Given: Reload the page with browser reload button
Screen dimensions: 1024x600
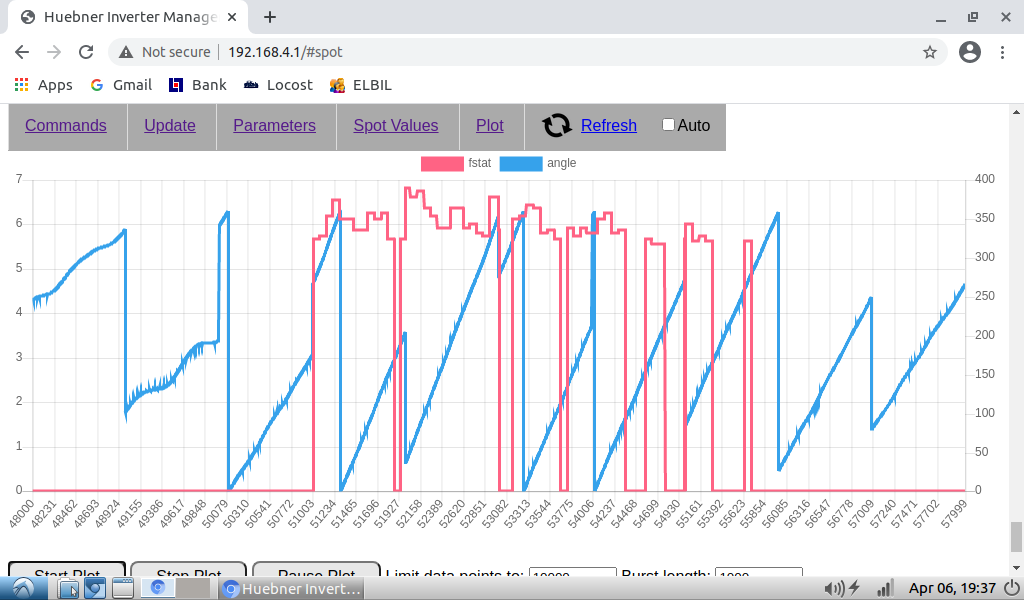Looking at the screenshot, I should (86, 52).
